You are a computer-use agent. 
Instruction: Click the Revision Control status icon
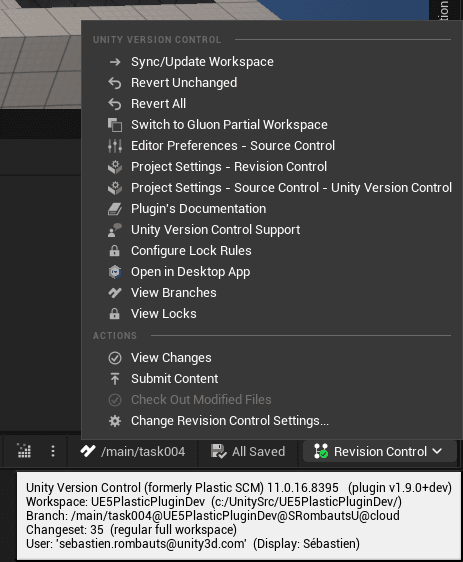(321, 451)
